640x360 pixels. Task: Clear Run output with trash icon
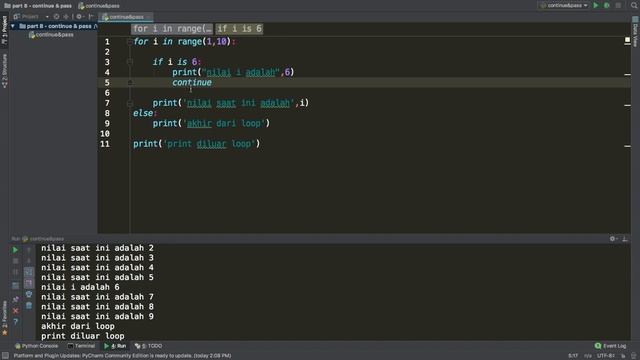(x=29, y=305)
